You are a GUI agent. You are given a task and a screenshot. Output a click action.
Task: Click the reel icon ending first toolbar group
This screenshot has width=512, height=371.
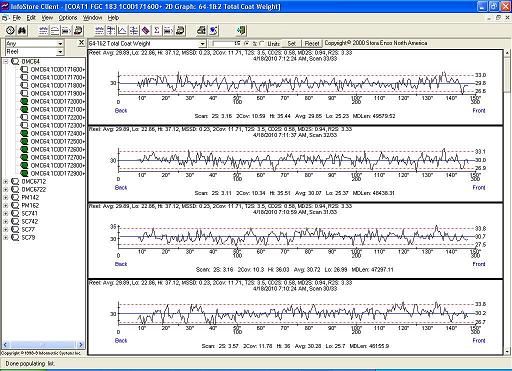[x=78, y=31]
